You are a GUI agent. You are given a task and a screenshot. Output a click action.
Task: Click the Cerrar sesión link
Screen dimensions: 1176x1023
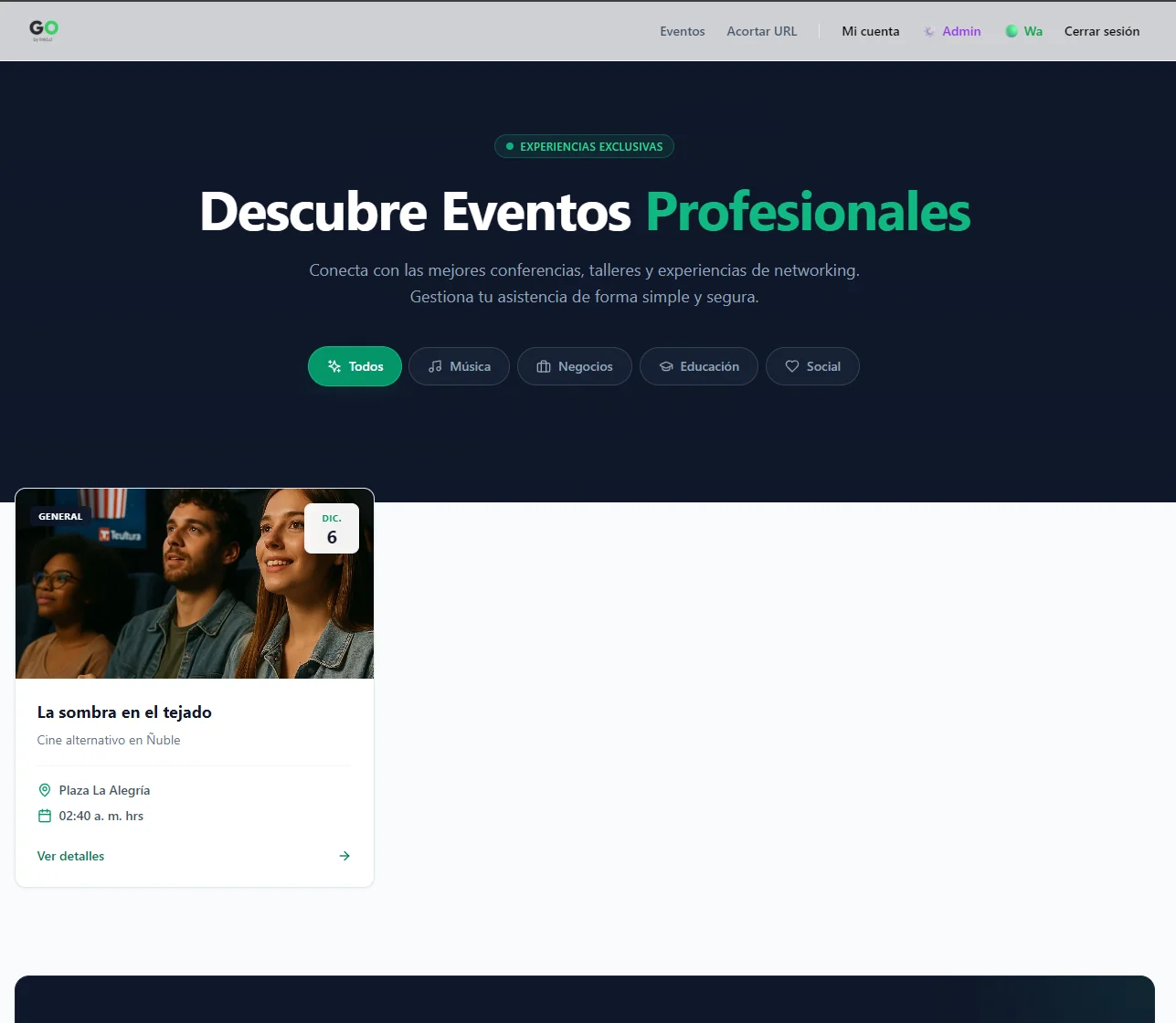(1102, 31)
